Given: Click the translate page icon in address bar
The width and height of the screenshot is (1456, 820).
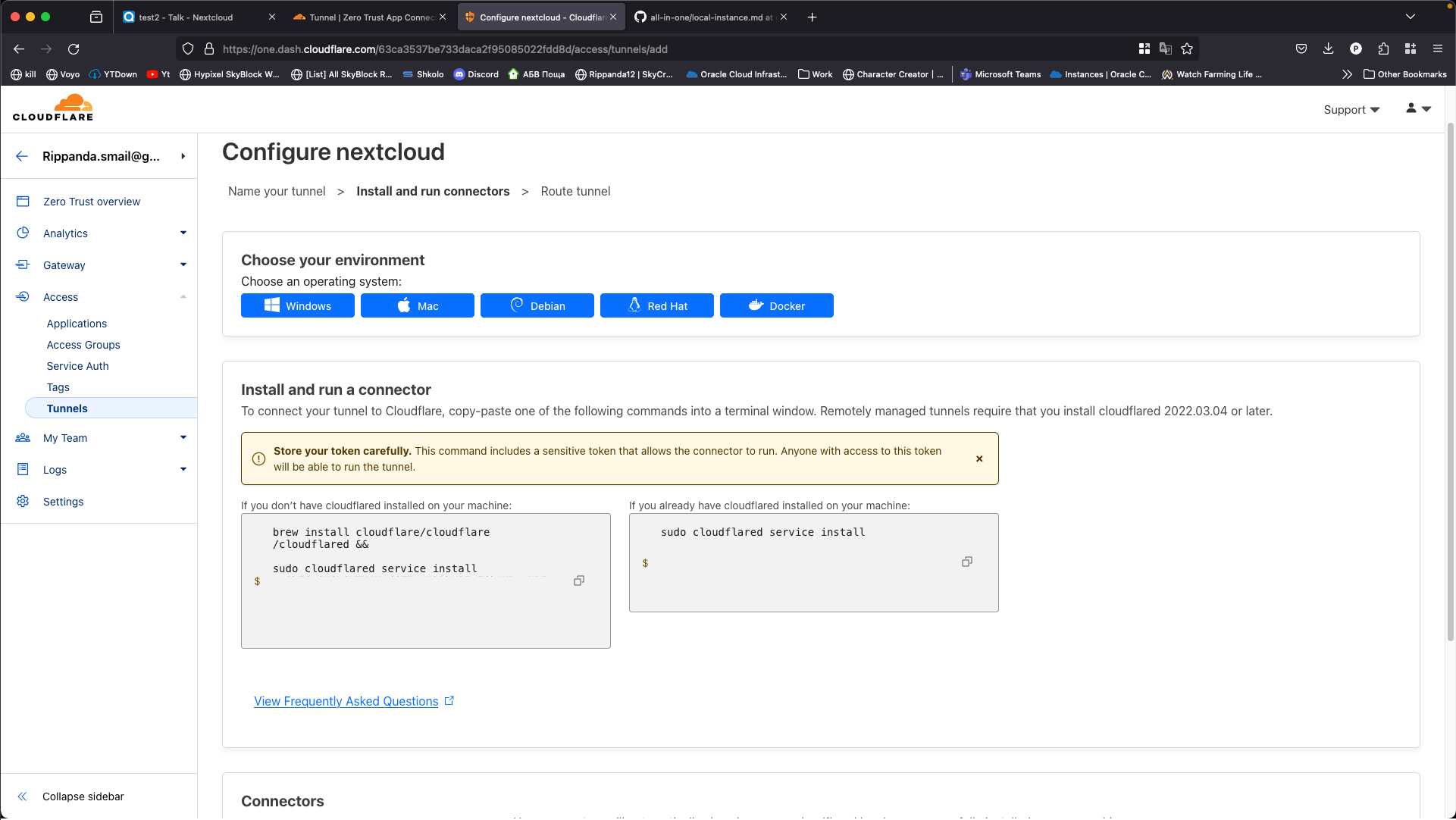Looking at the screenshot, I should tap(1166, 49).
